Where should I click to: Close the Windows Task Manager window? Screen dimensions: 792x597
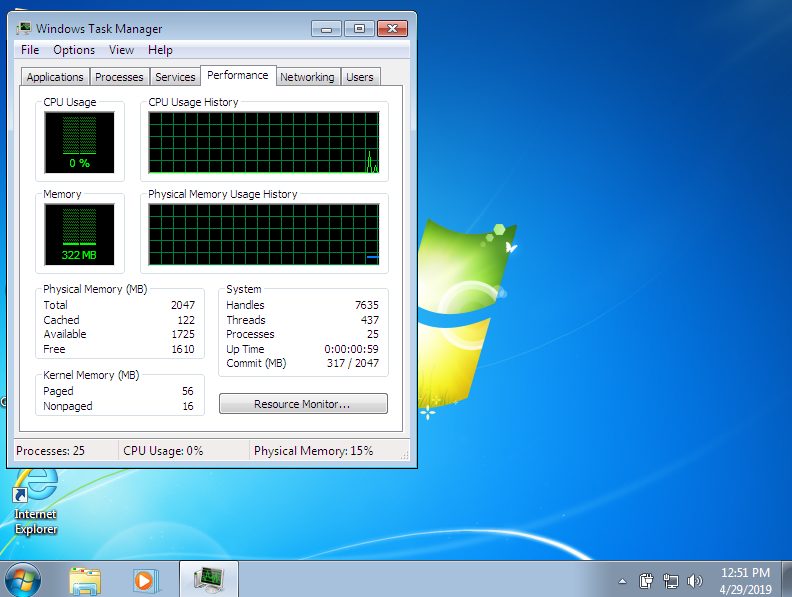pyautogui.click(x=392, y=29)
